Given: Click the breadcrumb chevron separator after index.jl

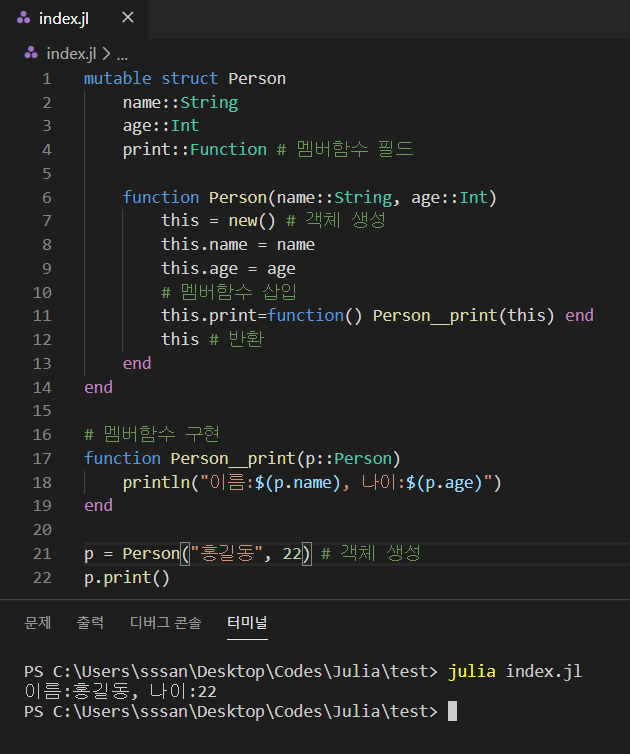Looking at the screenshot, I should click(106, 53).
